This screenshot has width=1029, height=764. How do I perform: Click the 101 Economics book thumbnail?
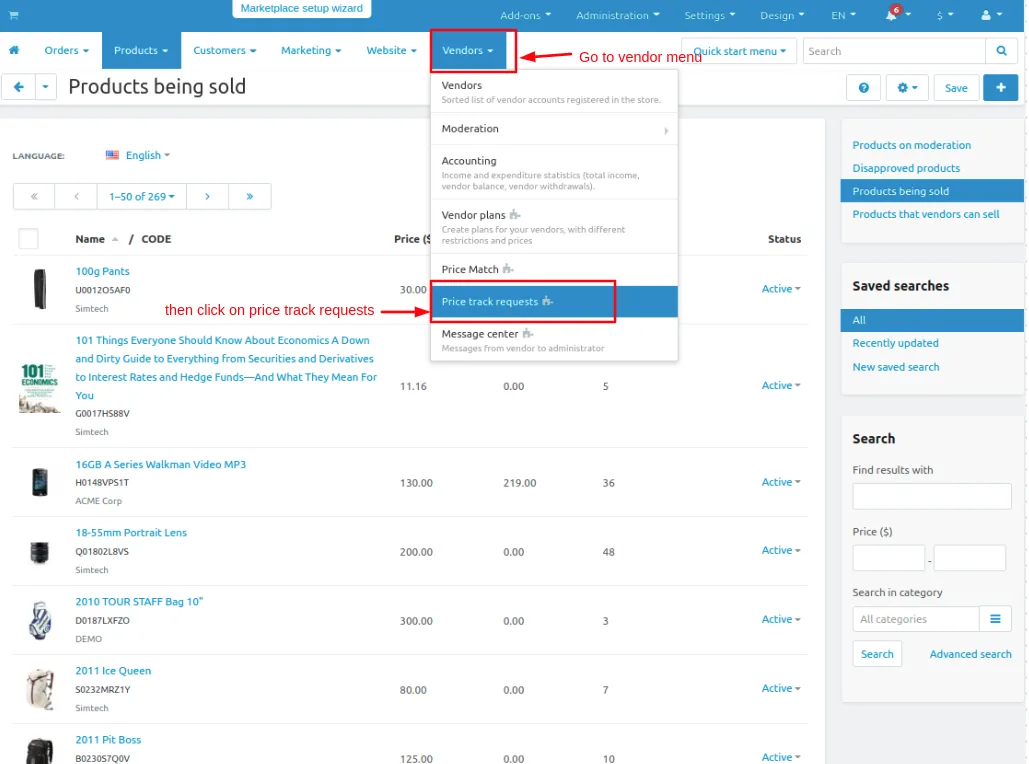click(39, 387)
